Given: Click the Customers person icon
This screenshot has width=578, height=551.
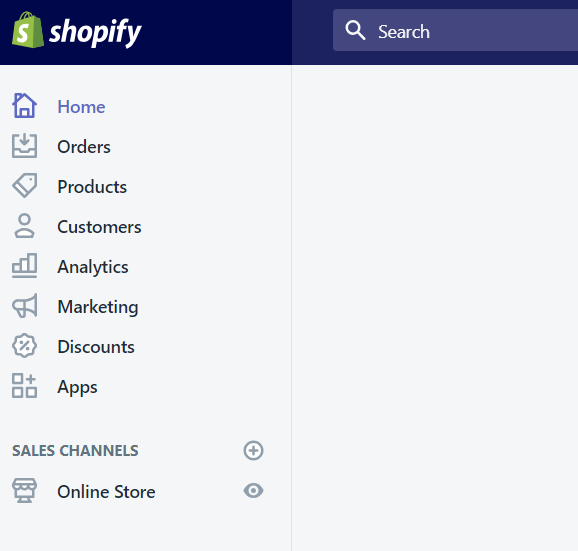Looking at the screenshot, I should point(24,226).
